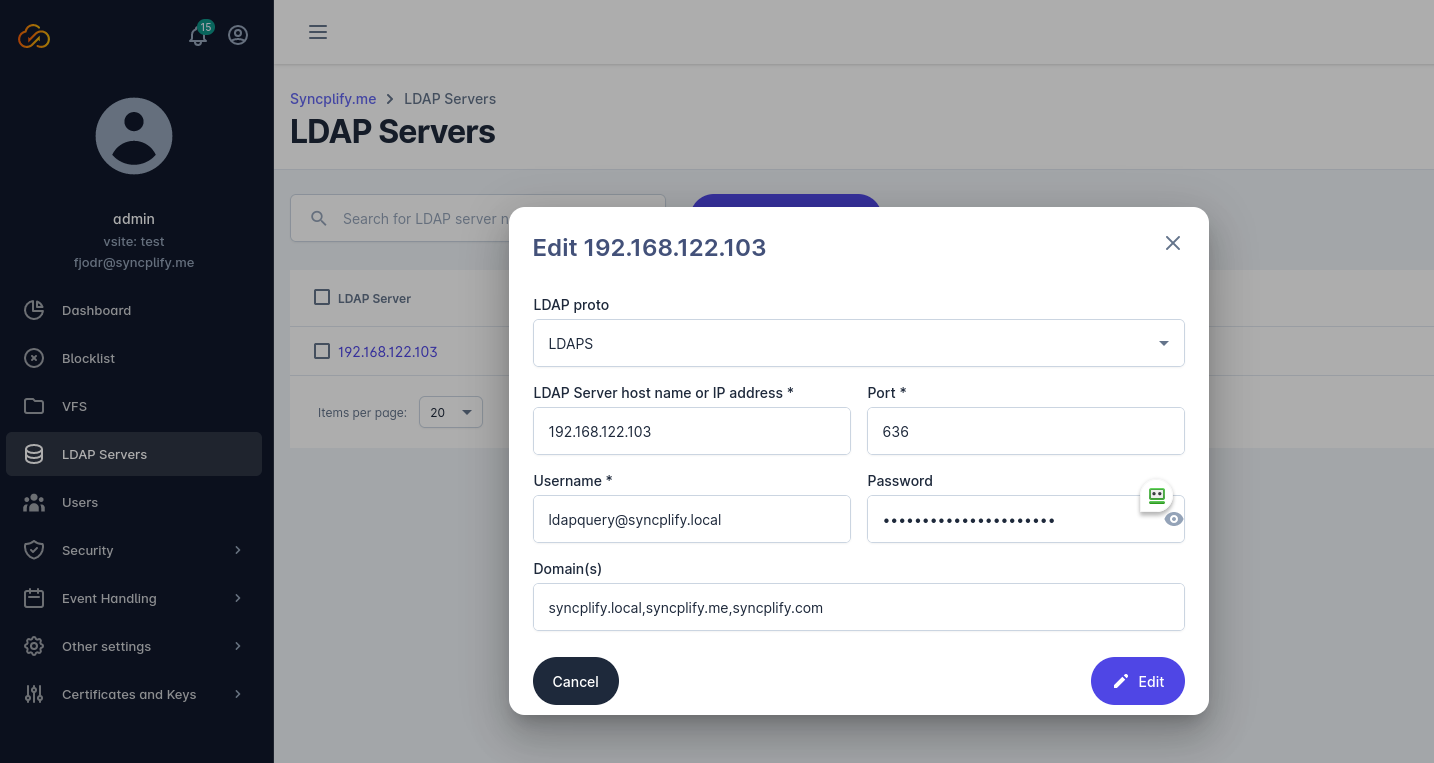Image resolution: width=1434 pixels, height=763 pixels.
Task: Expand the Other settings submenu chevron
Action: (238, 646)
